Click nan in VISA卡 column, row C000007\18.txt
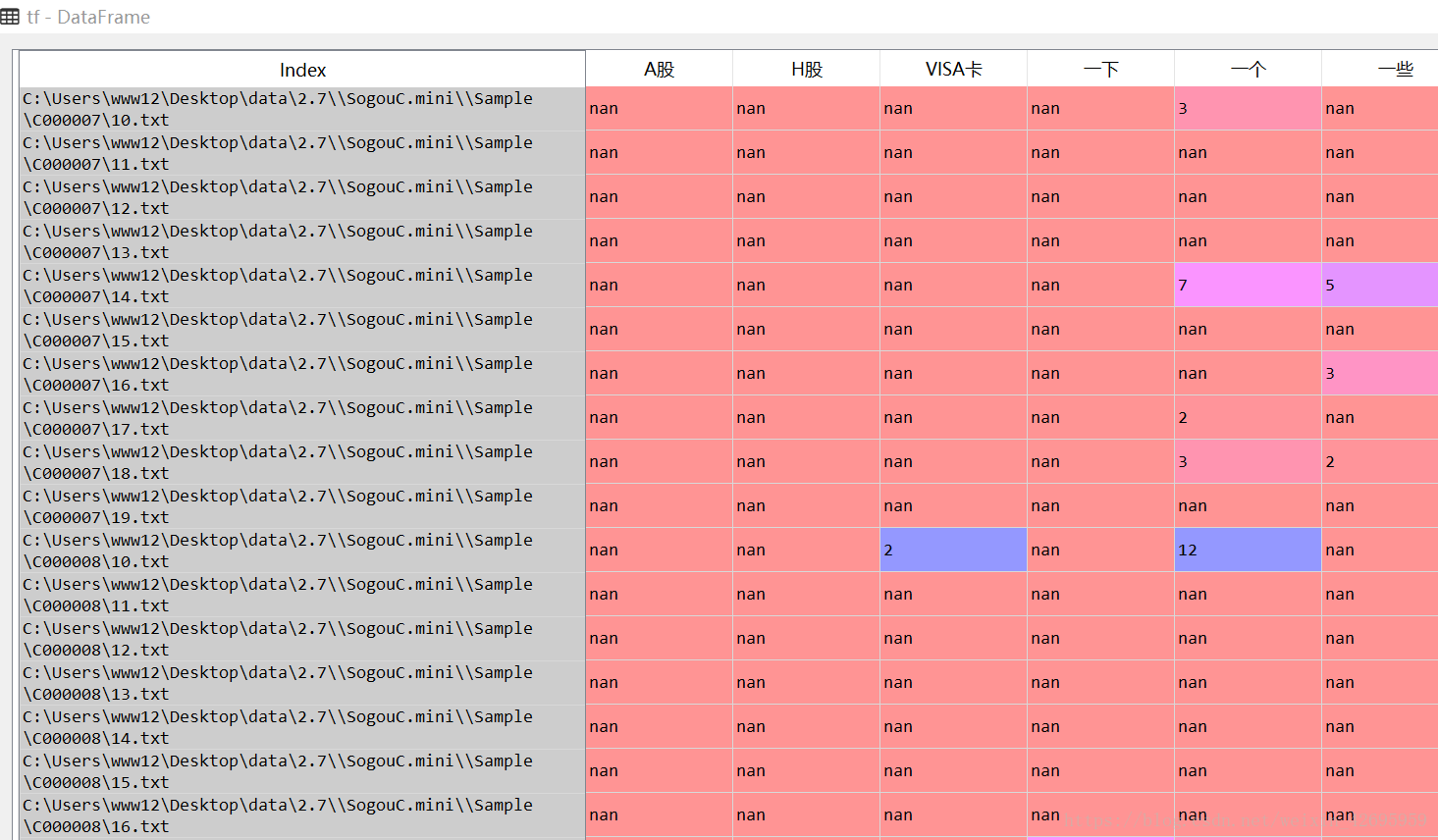 click(x=954, y=462)
